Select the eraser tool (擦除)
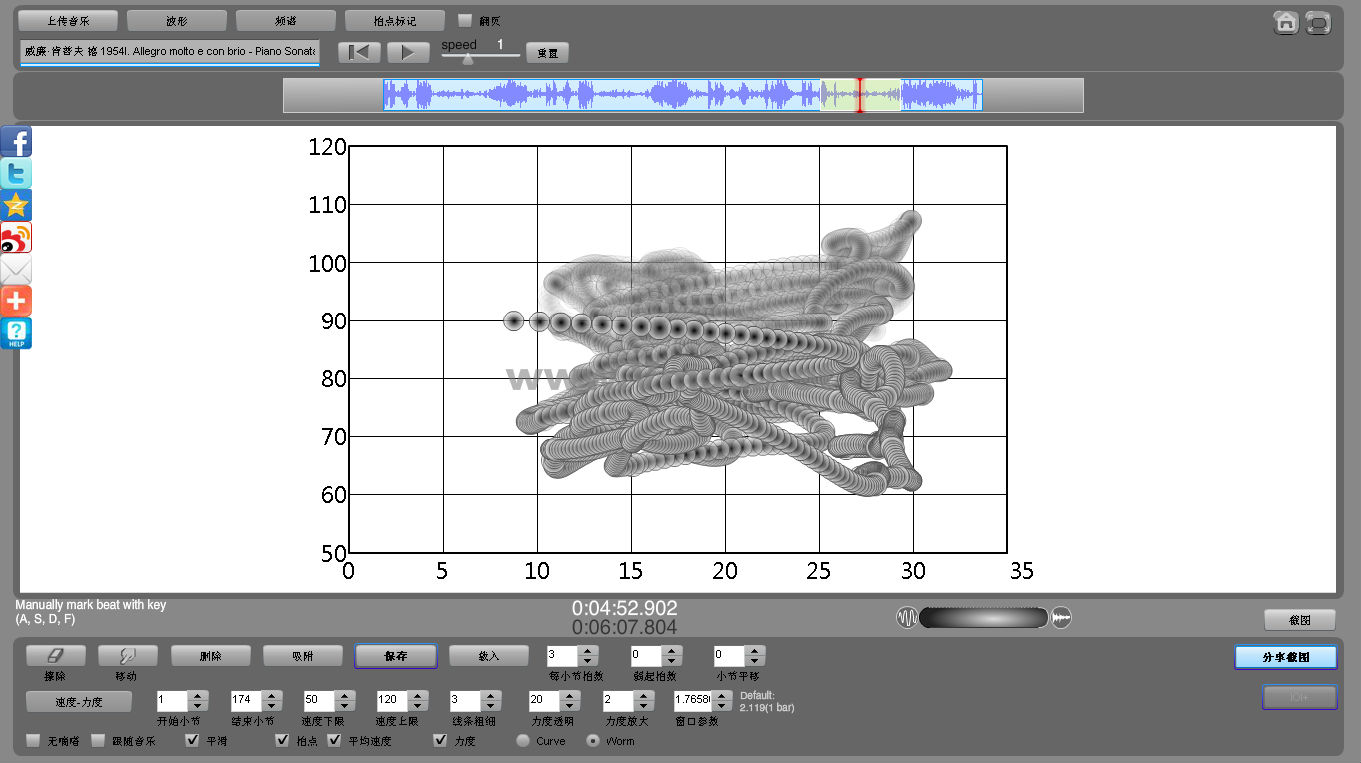1361x763 pixels. (56, 655)
